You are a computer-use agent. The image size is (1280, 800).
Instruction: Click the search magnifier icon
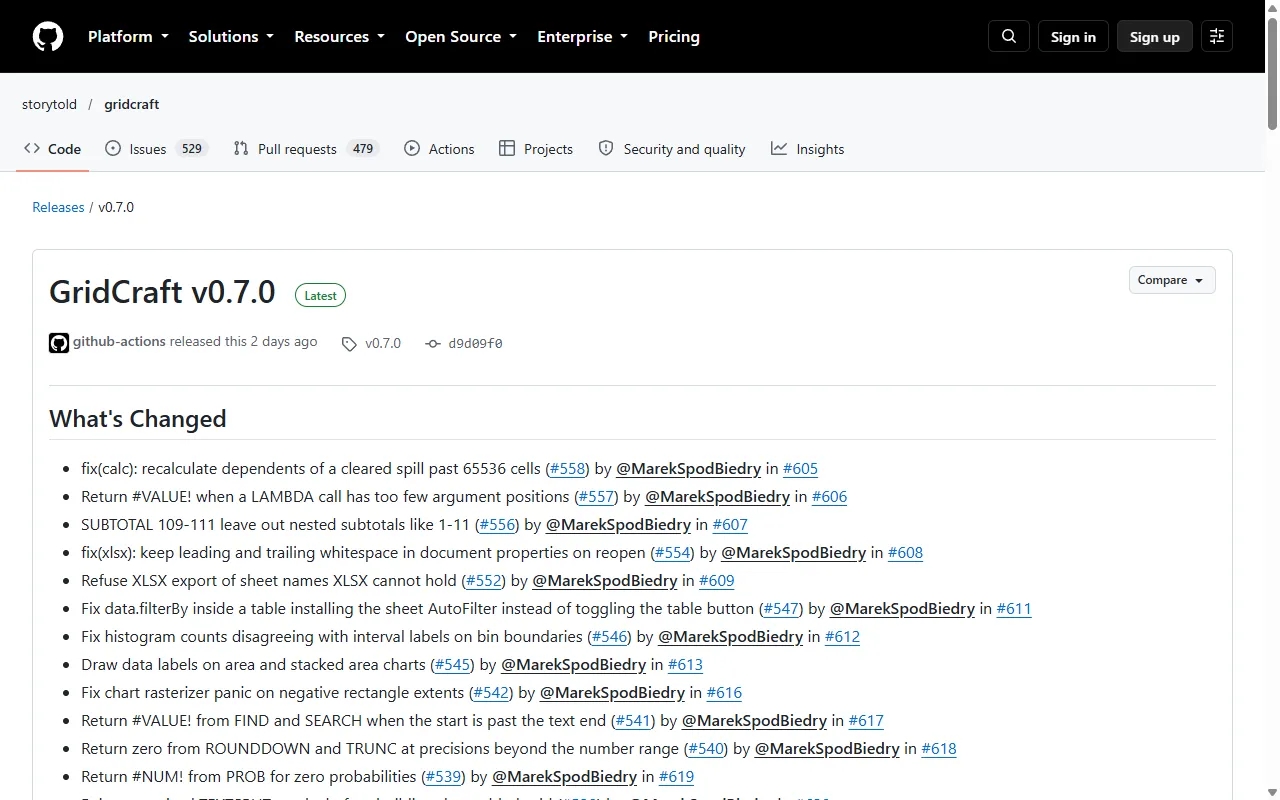pos(1009,37)
